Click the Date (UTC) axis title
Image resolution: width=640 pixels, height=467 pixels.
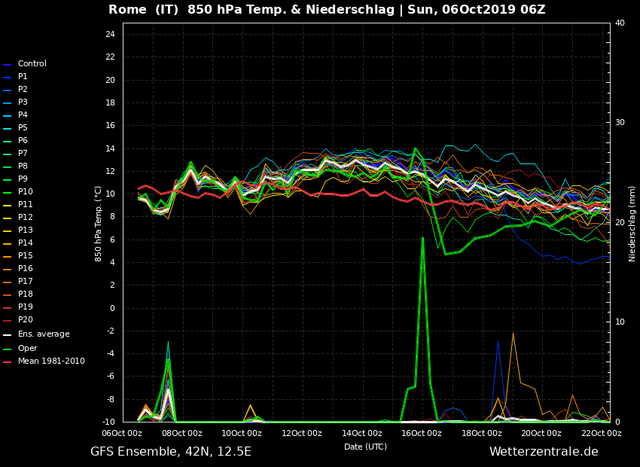click(365, 447)
